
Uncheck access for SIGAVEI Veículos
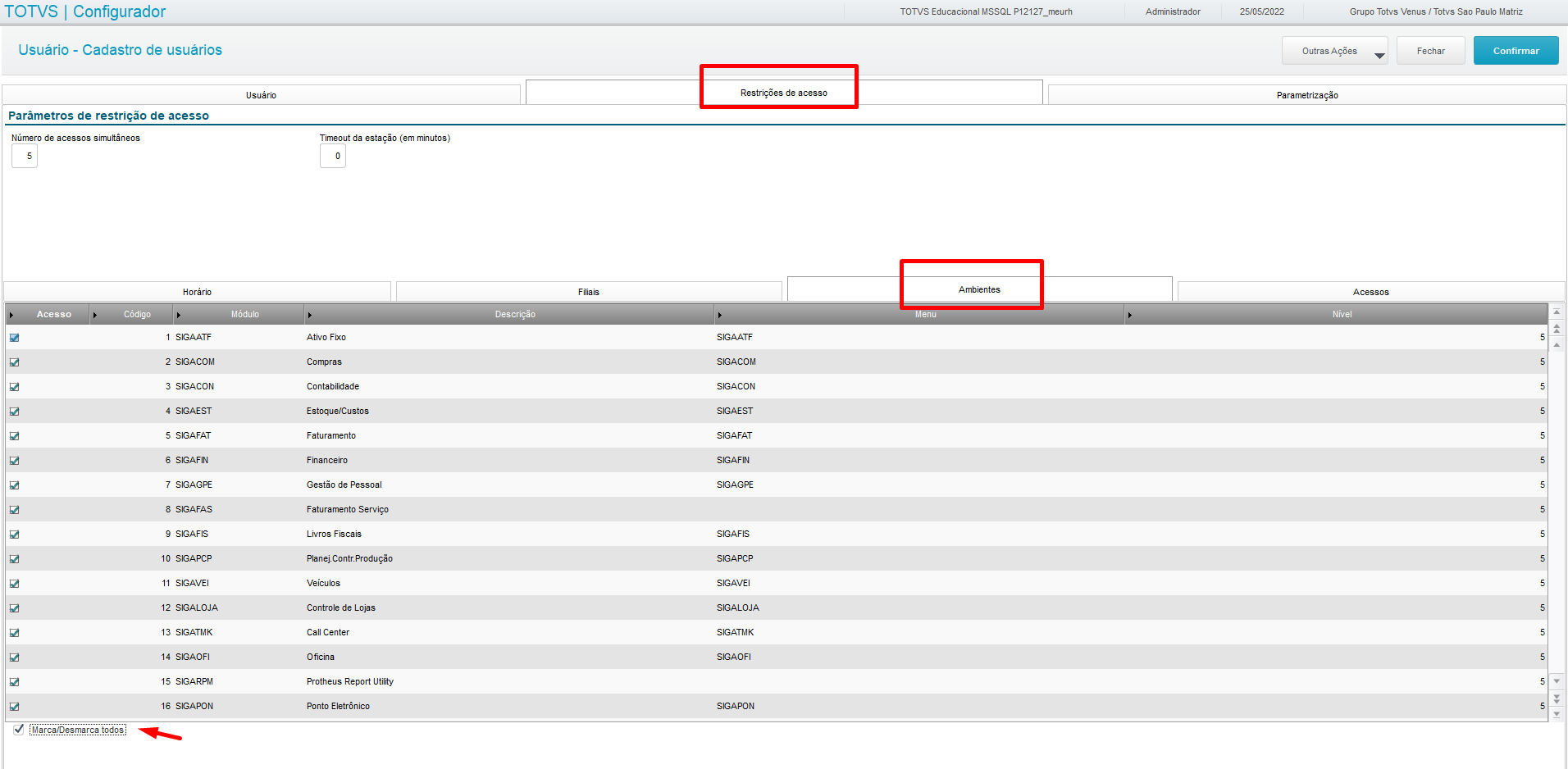coord(14,584)
